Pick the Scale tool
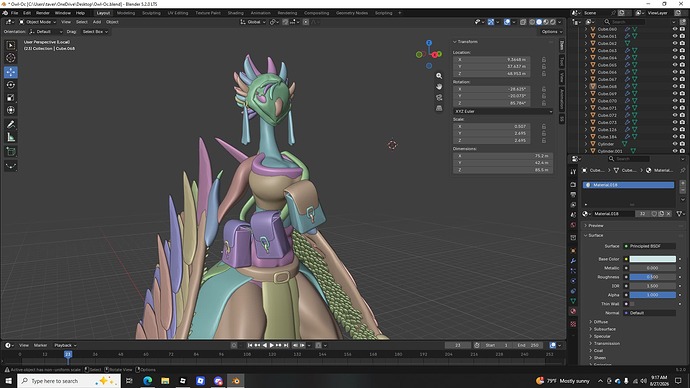The height and width of the screenshot is (388, 690). 11,98
